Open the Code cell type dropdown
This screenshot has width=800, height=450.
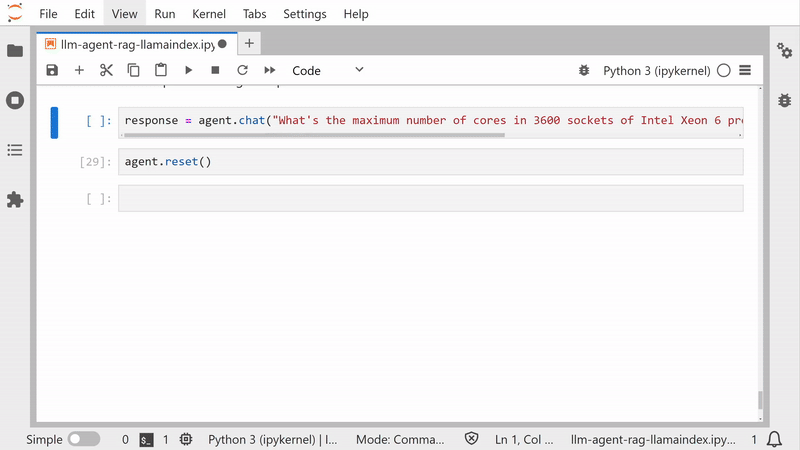point(328,70)
